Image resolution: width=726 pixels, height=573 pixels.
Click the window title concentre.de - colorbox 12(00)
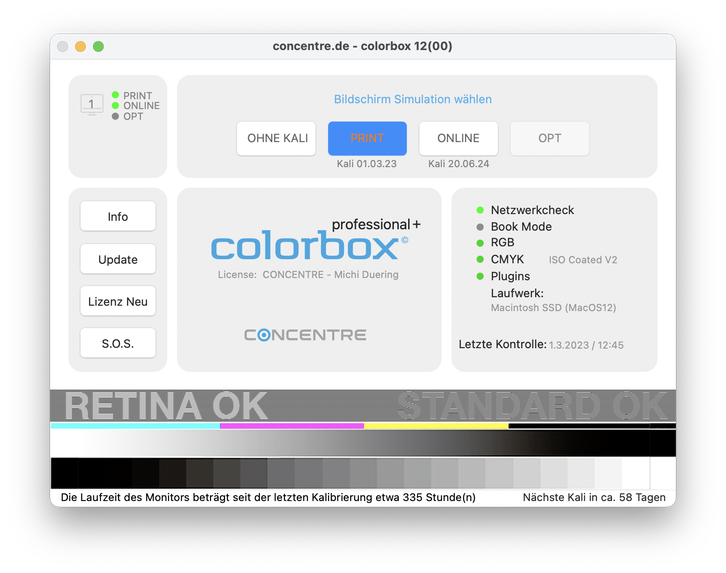(x=363, y=46)
